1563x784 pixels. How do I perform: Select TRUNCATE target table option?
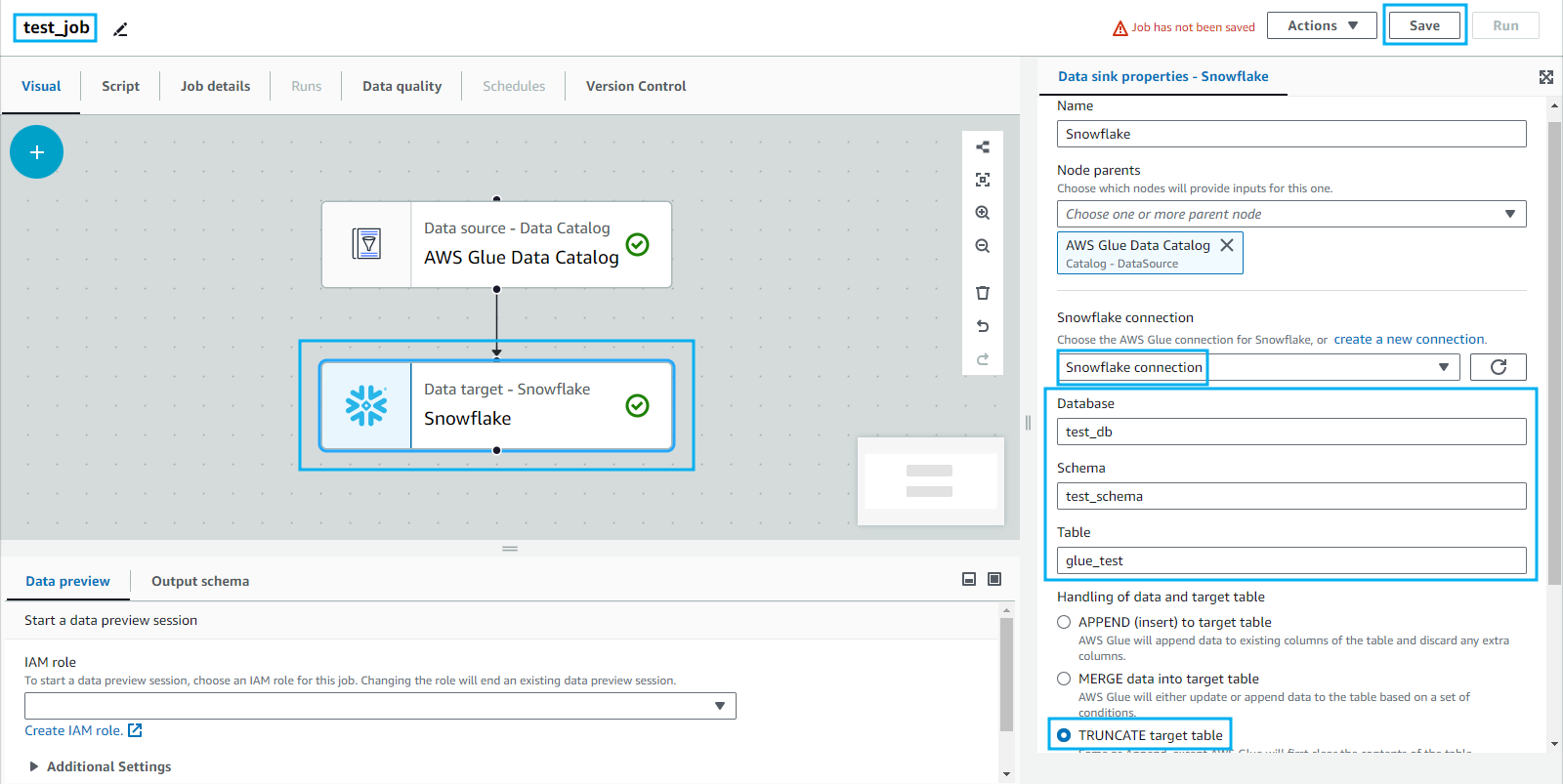[x=1064, y=735]
